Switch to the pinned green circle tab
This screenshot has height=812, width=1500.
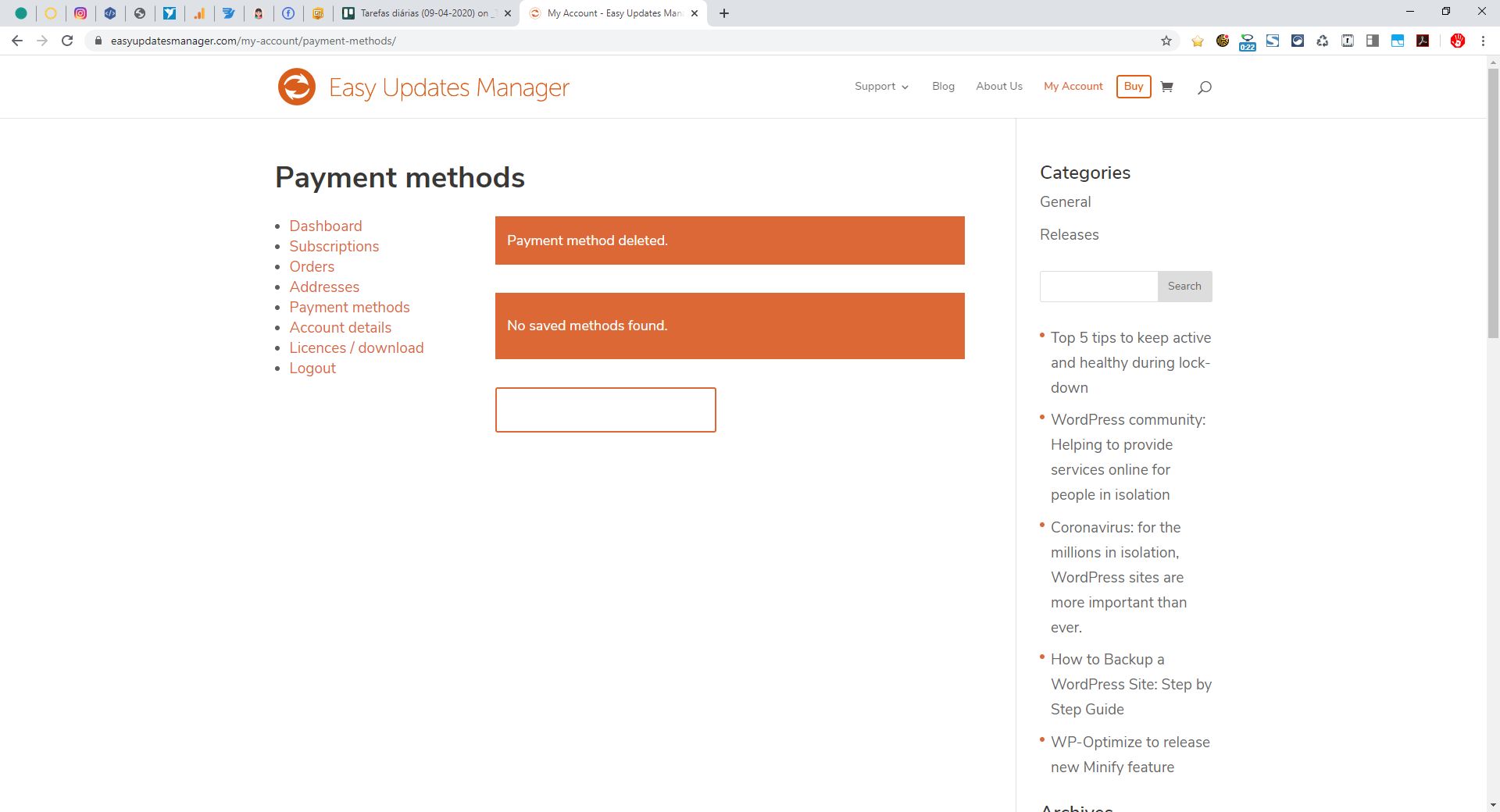(21, 13)
